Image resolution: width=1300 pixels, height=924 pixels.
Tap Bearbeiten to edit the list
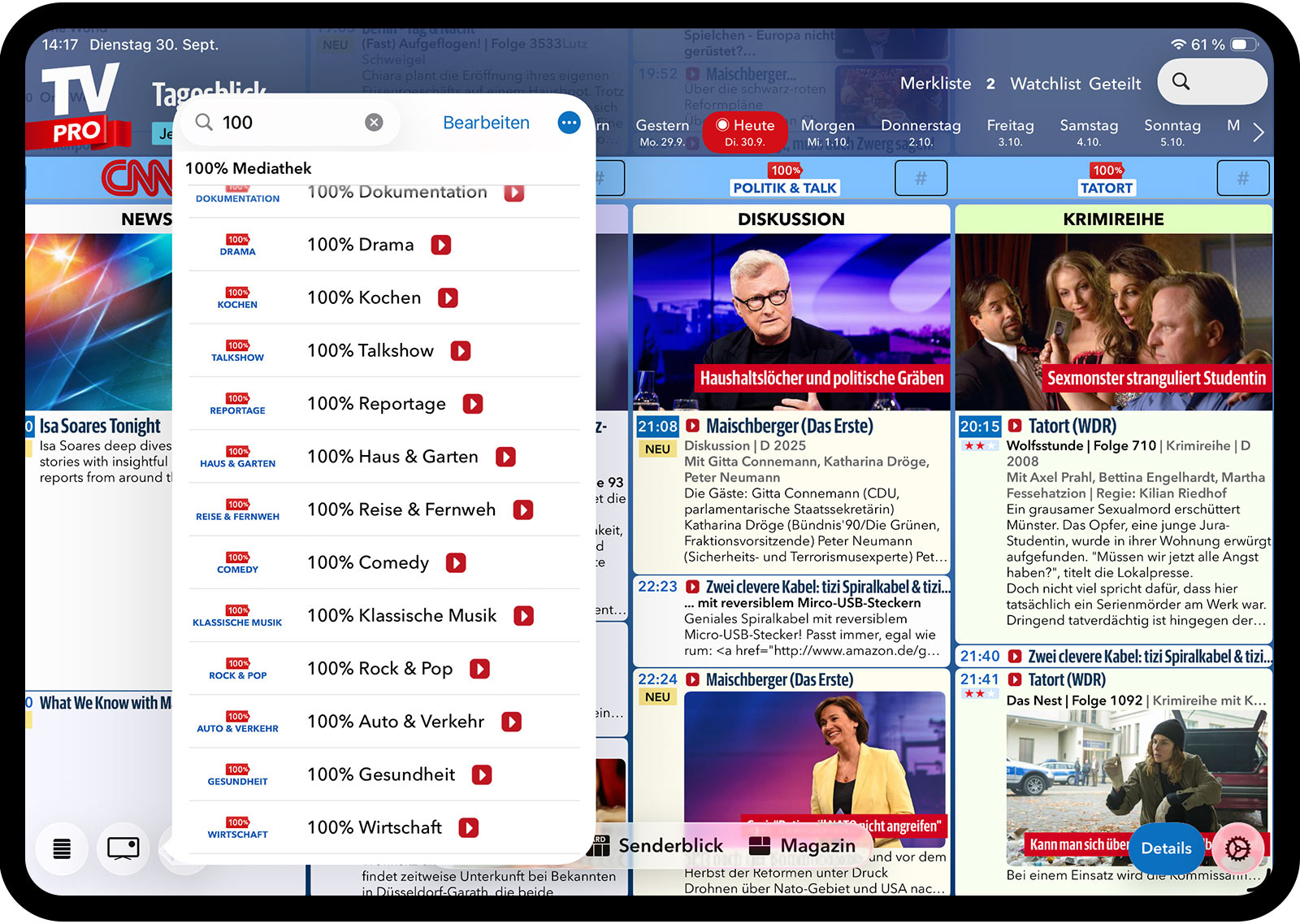[x=486, y=123]
